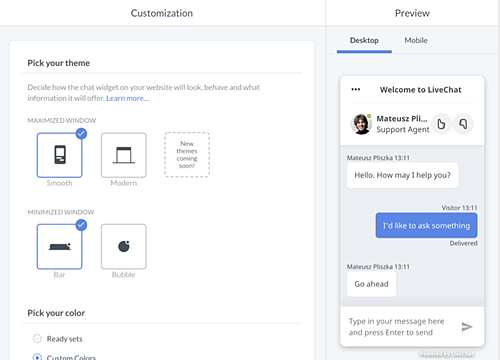Open the Learn more link

pos(128,98)
